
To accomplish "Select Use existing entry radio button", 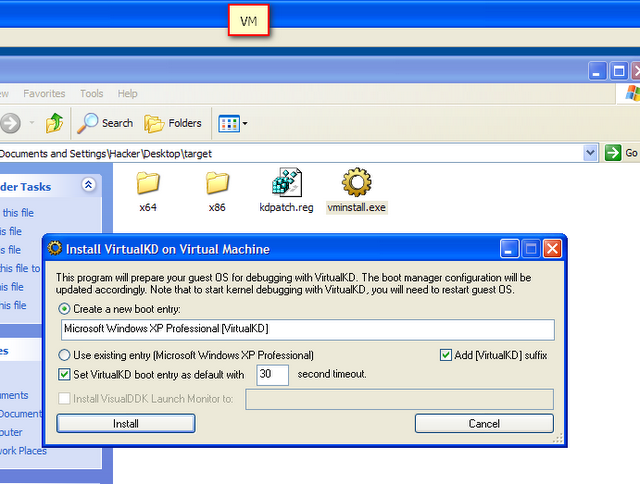I will coord(64,355).
